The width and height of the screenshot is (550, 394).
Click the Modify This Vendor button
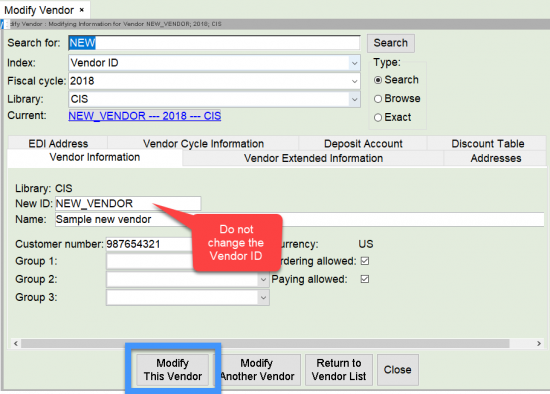pos(173,370)
